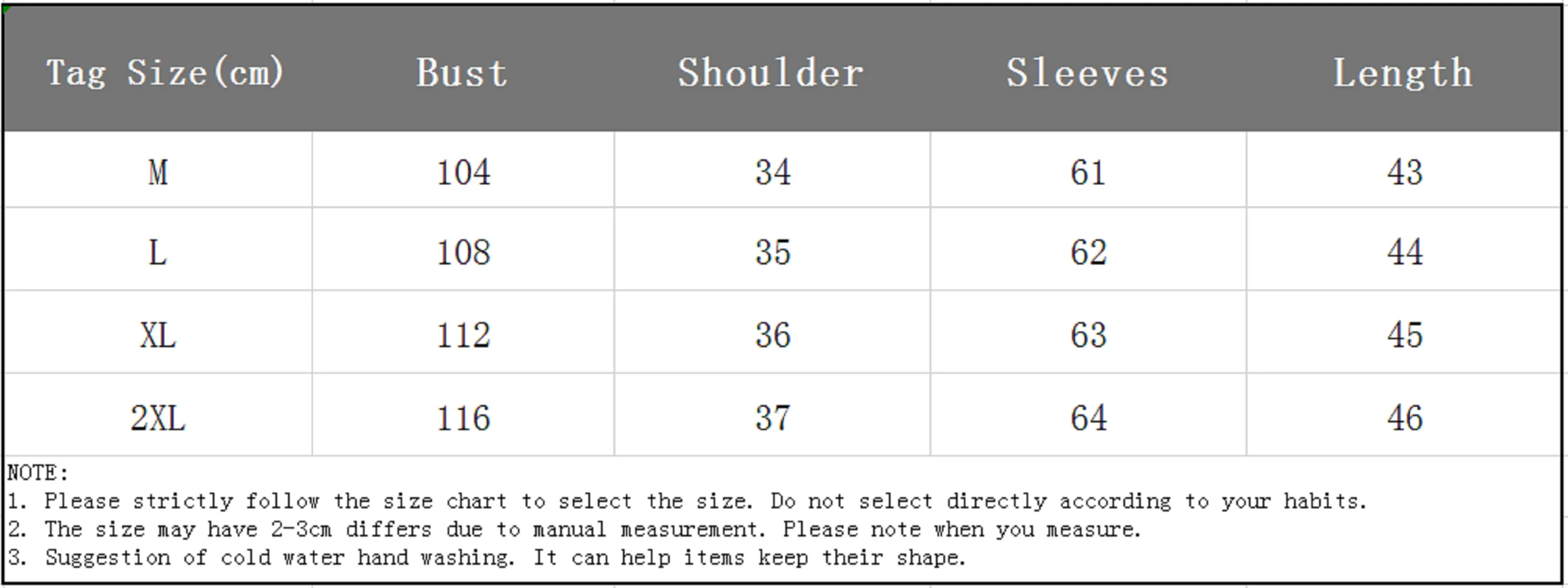Select the XL size cell
The height and width of the screenshot is (588, 1568).
click(158, 335)
